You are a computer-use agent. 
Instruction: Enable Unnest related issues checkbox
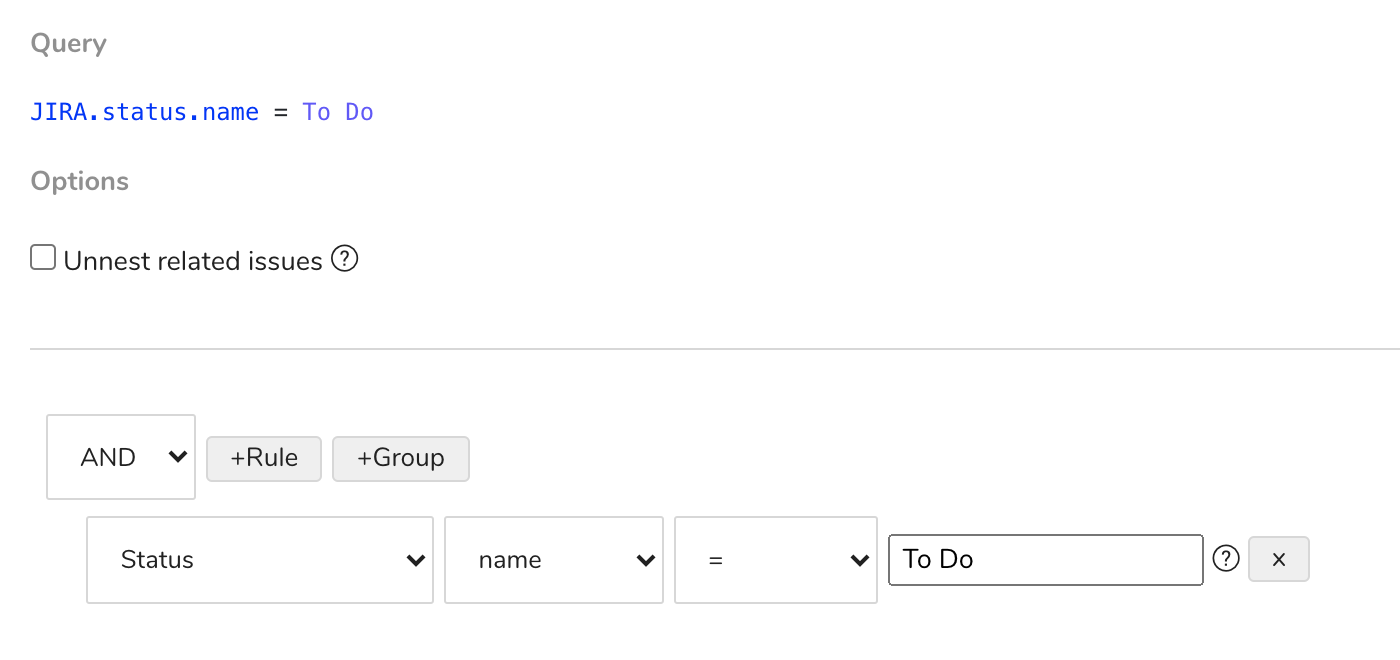43,258
